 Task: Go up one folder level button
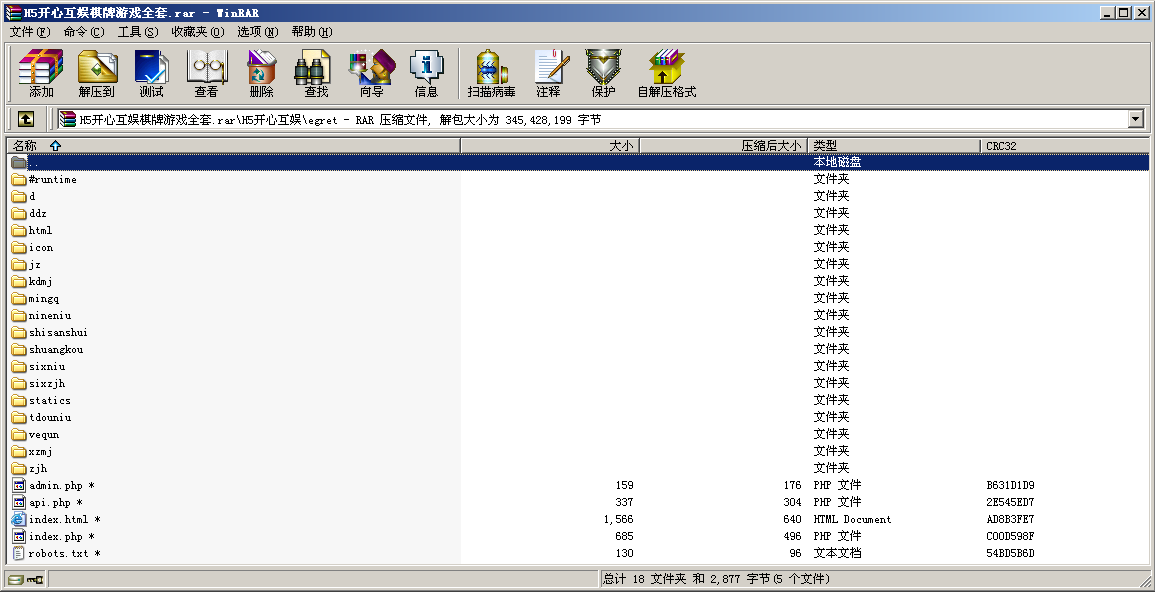pos(26,119)
